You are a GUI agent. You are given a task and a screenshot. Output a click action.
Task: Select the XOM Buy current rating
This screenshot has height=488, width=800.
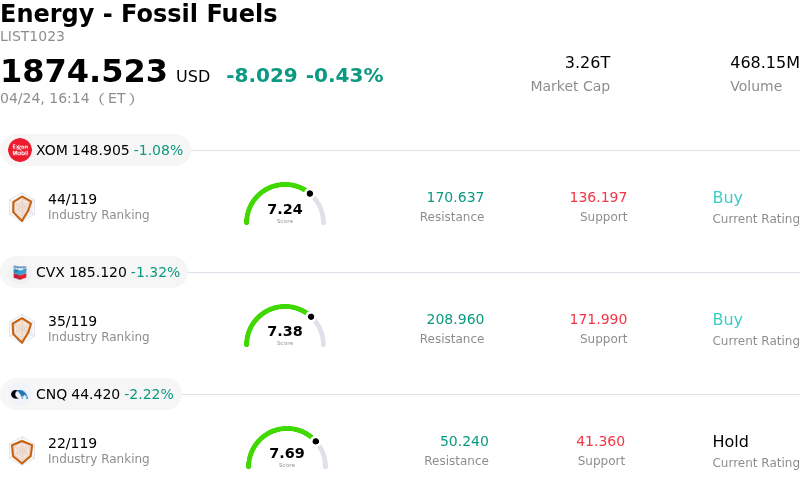pos(727,198)
